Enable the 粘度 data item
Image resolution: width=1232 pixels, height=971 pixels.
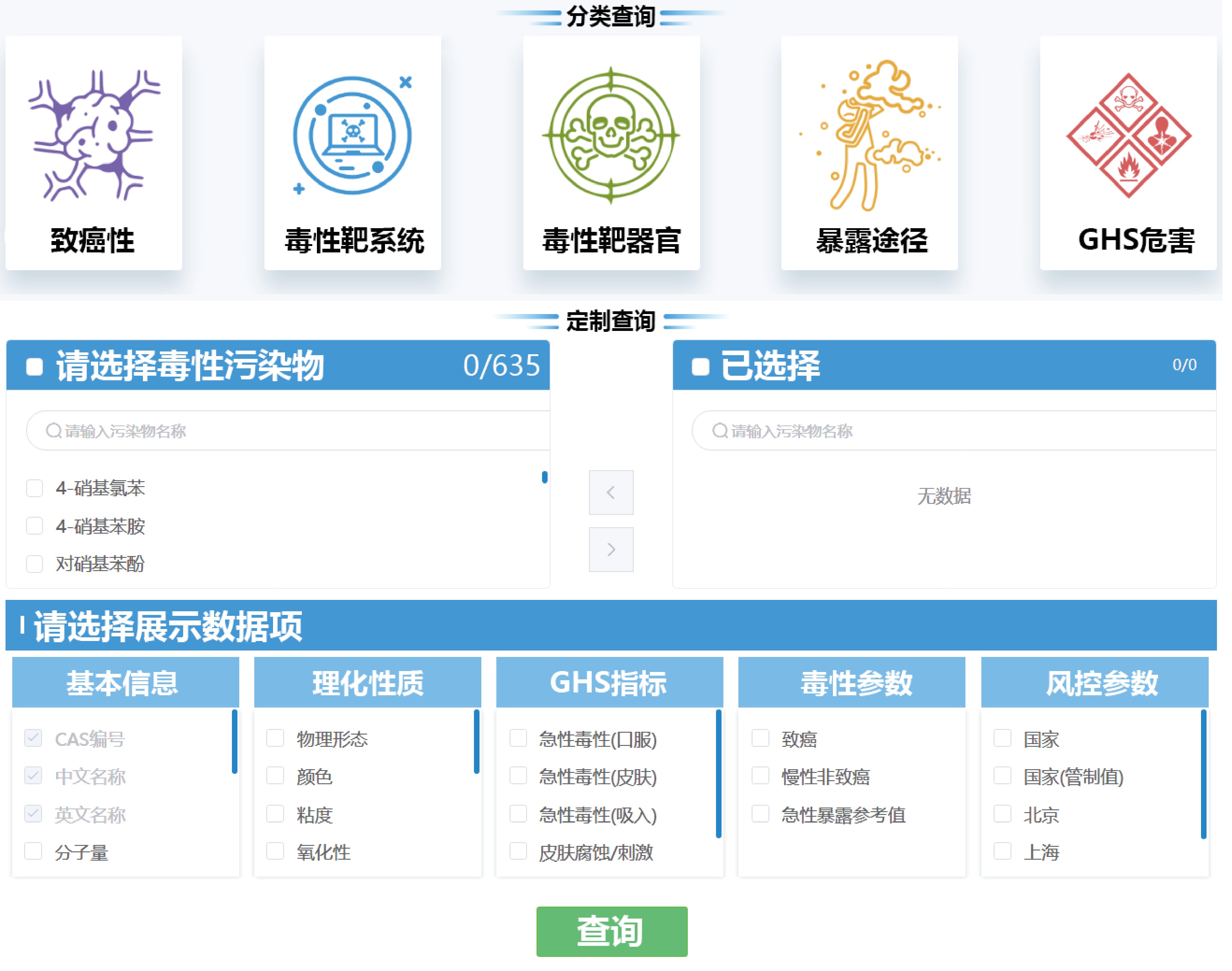275,814
